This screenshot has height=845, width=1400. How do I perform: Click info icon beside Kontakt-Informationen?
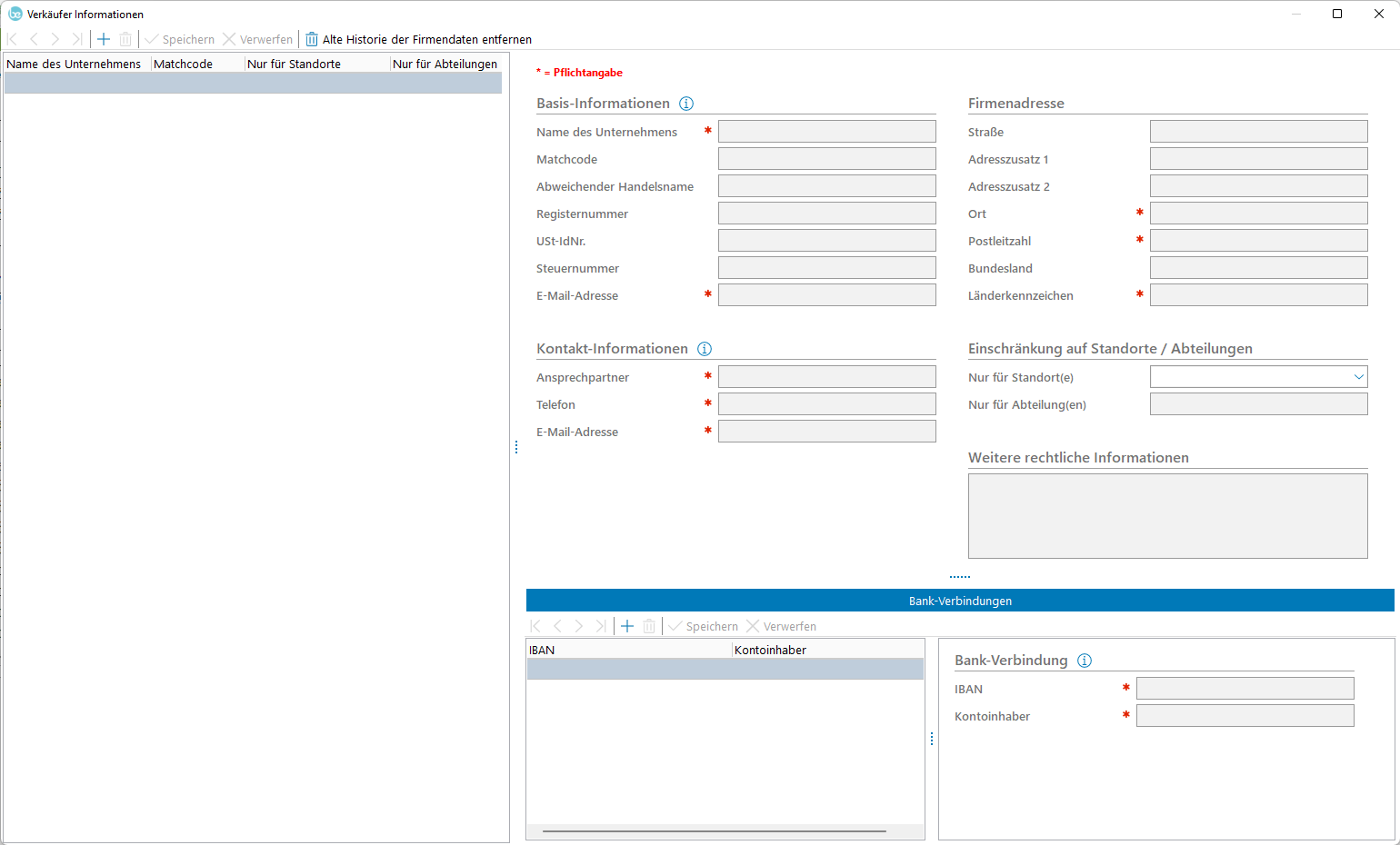[705, 349]
